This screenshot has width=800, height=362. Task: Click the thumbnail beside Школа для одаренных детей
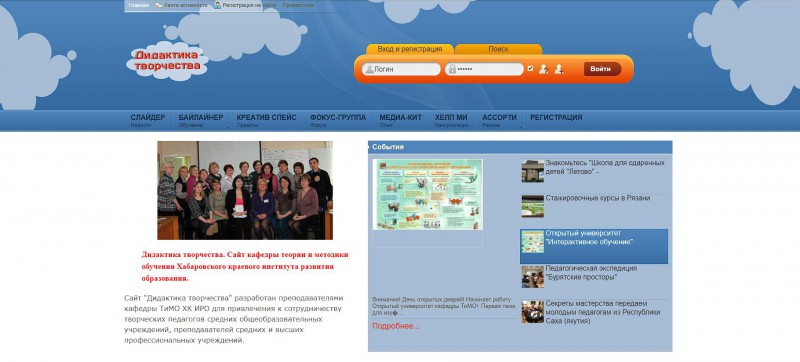(532, 171)
